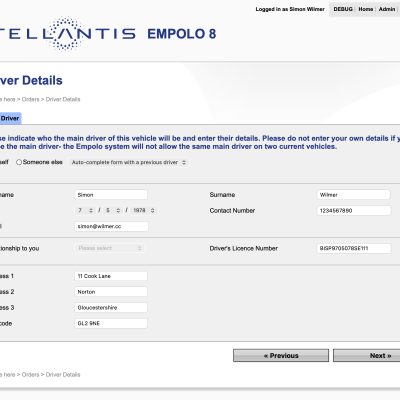The height and width of the screenshot is (400, 400).
Task: Click the Previous button
Action: click(281, 356)
